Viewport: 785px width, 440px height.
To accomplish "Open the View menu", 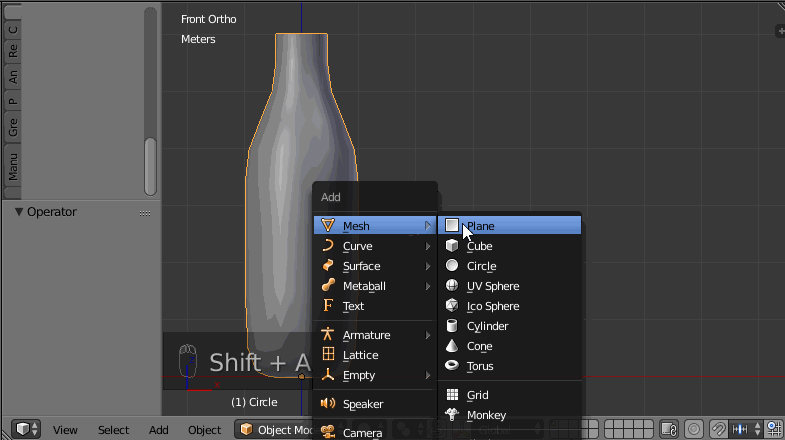I will pyautogui.click(x=65, y=430).
